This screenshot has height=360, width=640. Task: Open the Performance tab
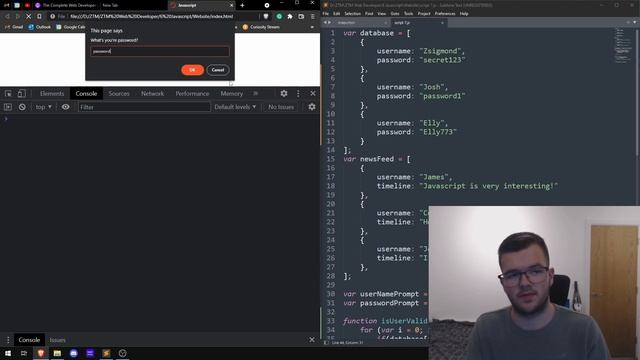click(192, 93)
